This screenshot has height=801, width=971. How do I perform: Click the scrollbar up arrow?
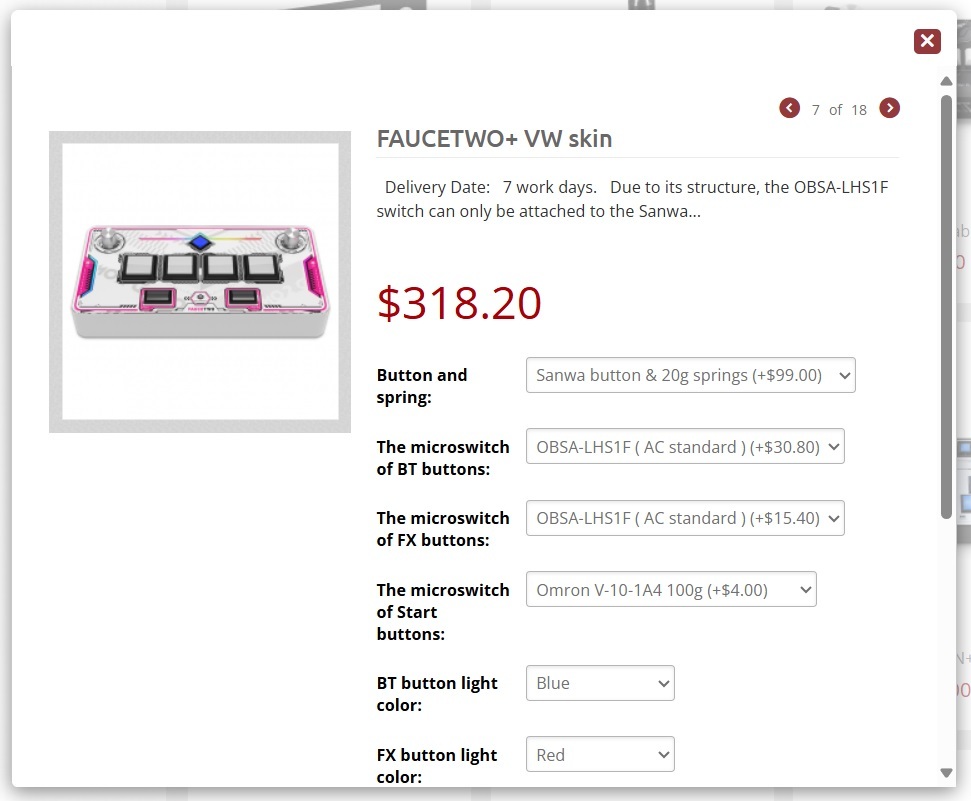947,81
